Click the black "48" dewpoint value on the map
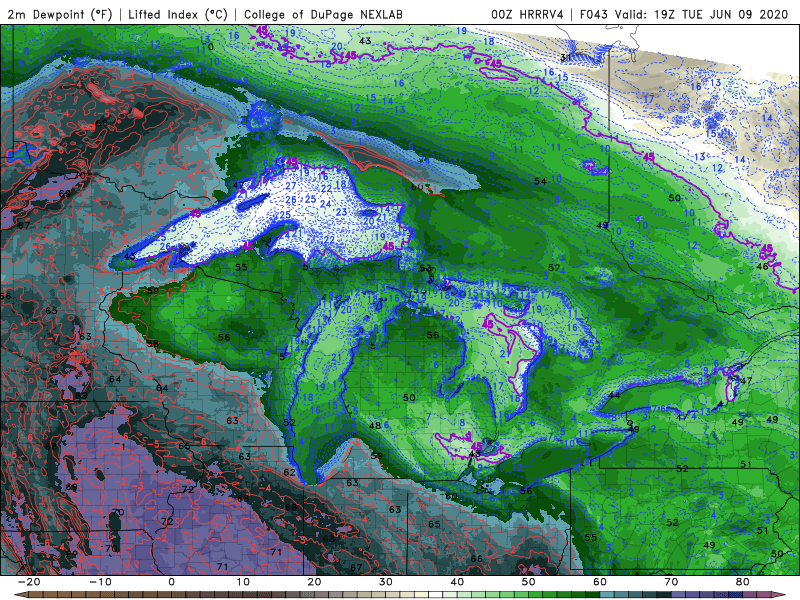 coord(375,426)
